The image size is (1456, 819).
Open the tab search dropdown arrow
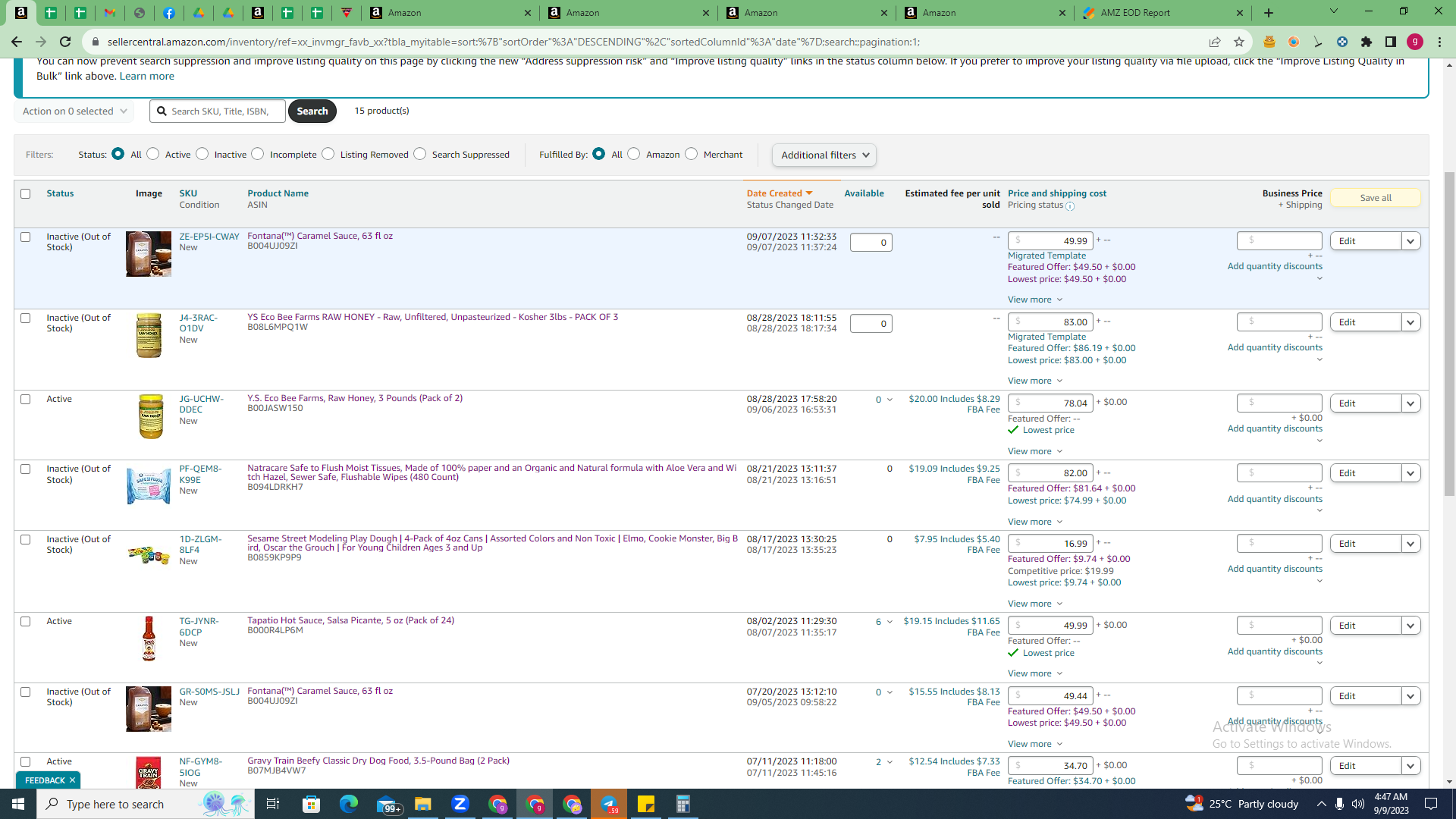[1334, 11]
